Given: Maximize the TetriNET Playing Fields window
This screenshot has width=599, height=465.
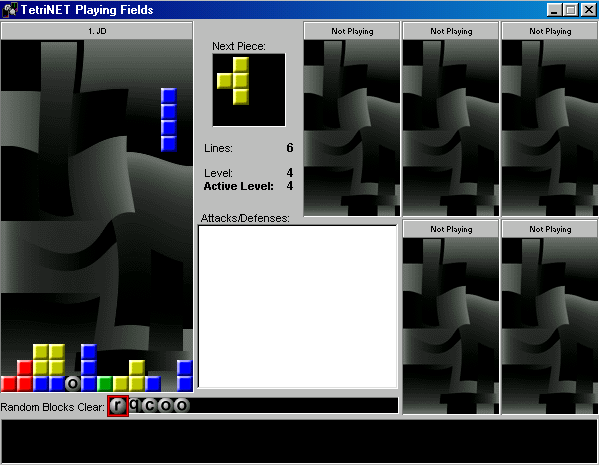Looking at the screenshot, I should click(571, 10).
